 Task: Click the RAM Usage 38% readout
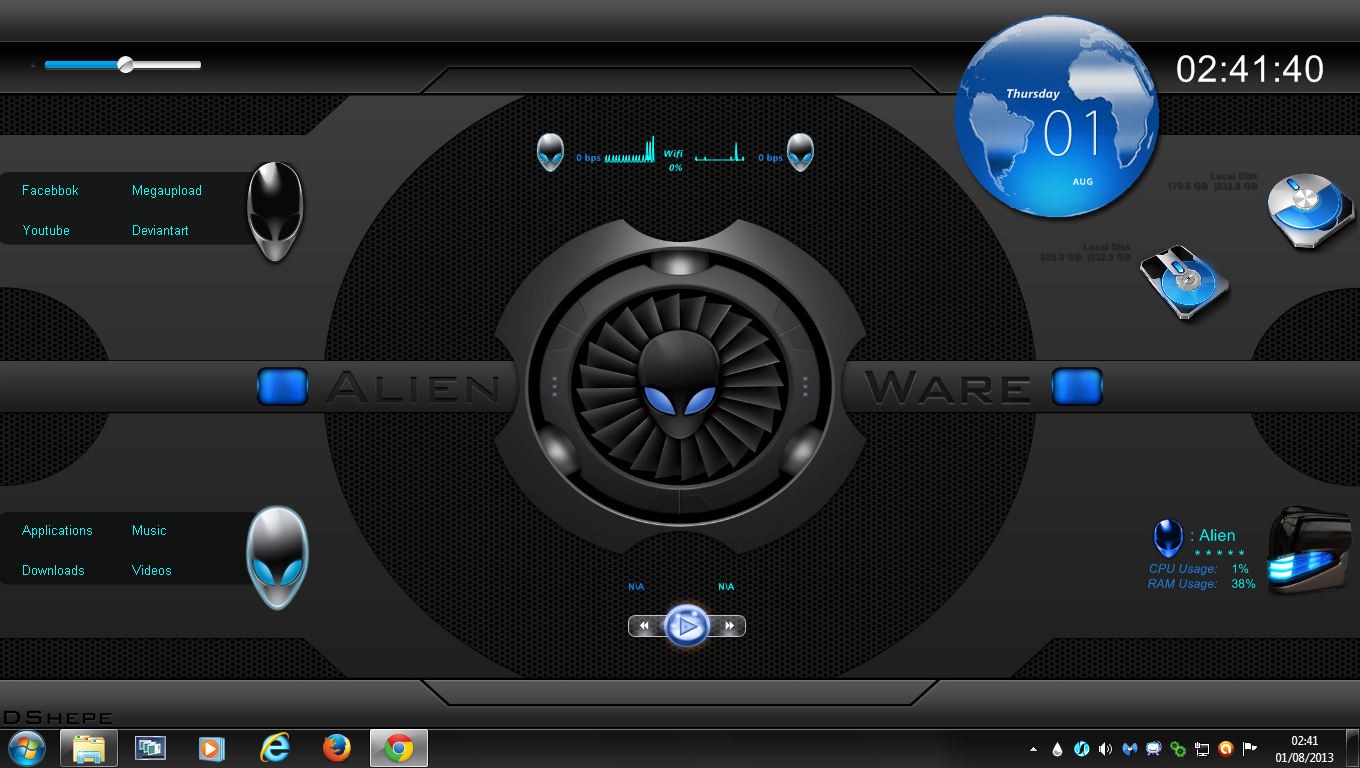(1201, 584)
